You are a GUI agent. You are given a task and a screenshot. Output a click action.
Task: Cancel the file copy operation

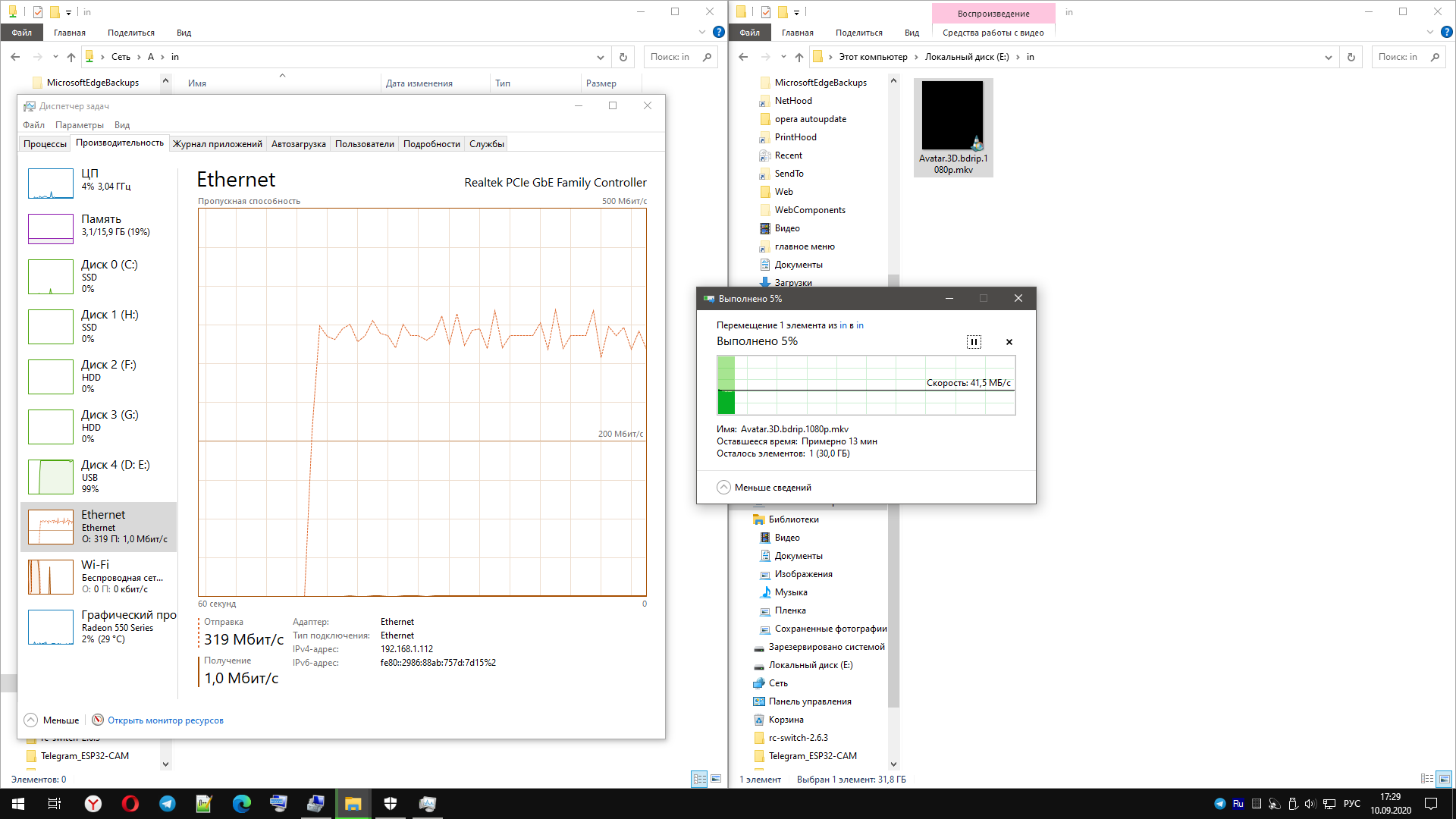[1009, 342]
